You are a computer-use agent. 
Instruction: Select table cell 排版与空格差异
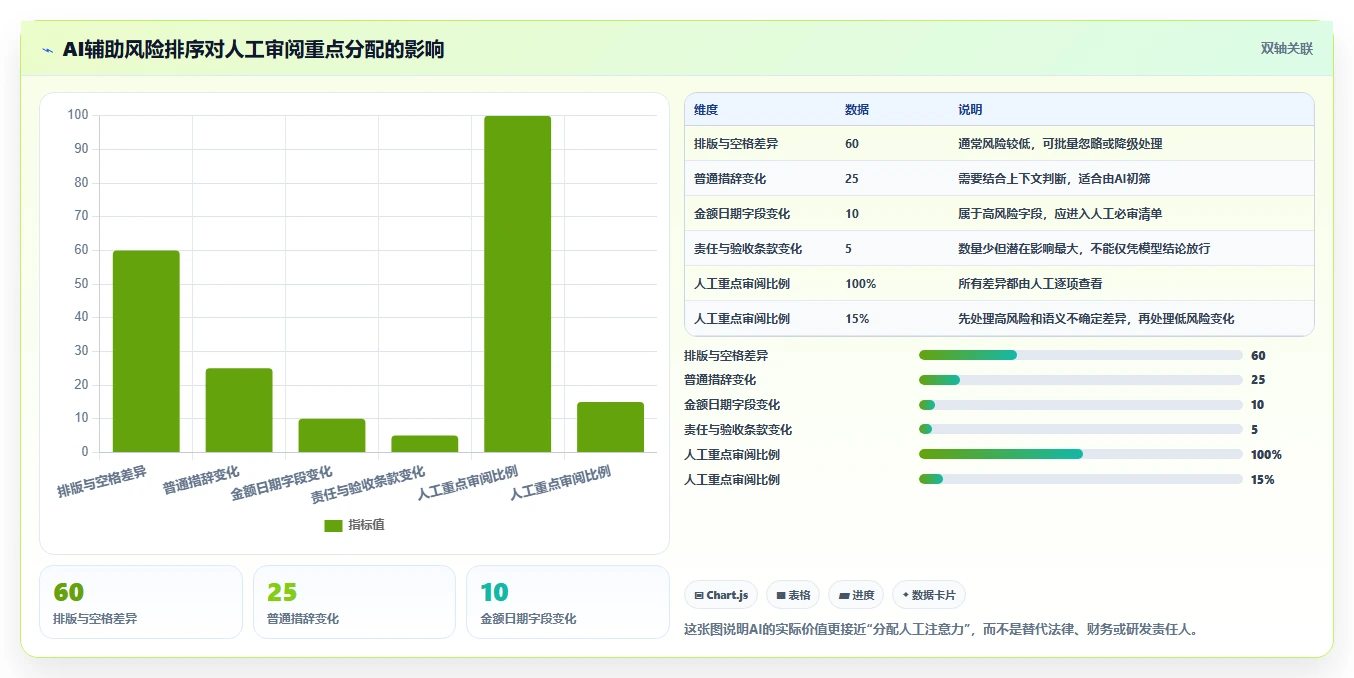click(736, 144)
